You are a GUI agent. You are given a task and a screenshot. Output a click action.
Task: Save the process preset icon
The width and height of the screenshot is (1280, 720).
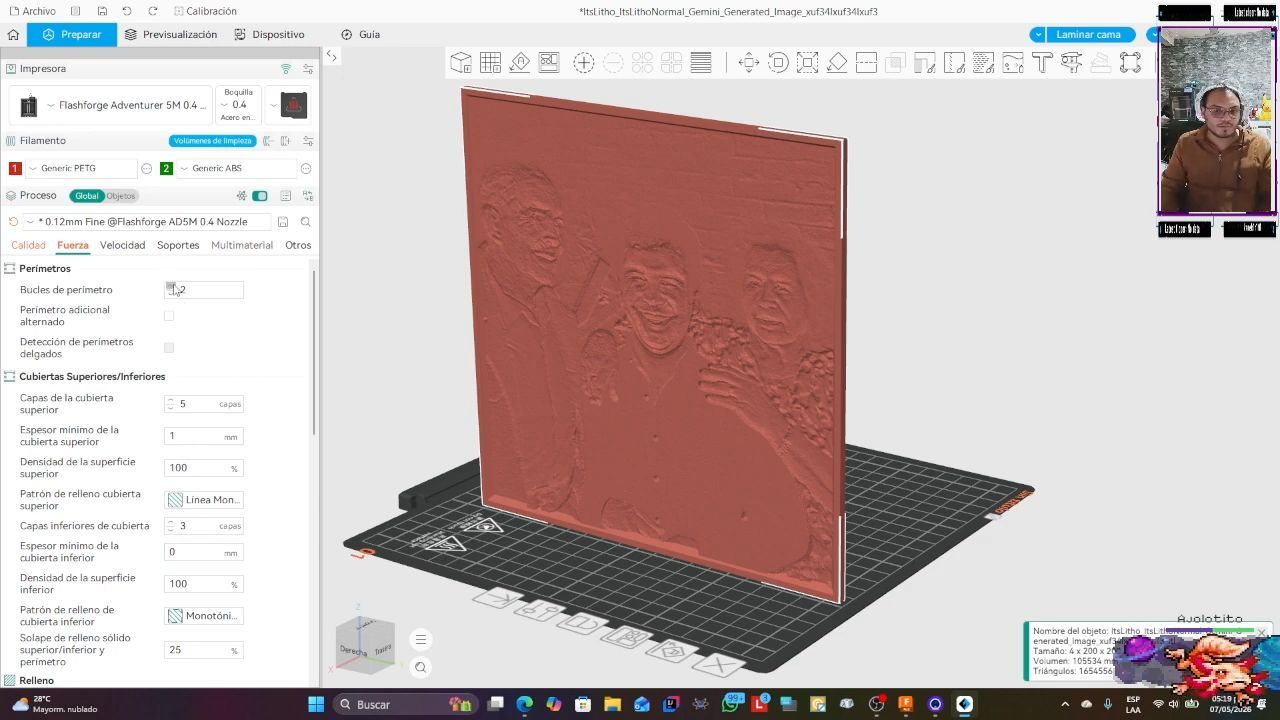pos(283,222)
